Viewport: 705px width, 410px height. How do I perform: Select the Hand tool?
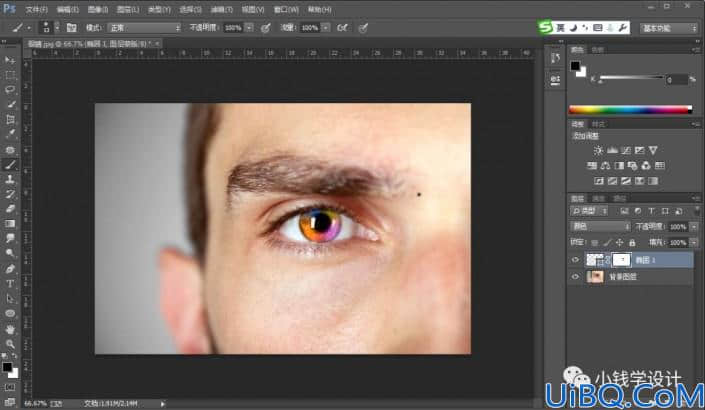click(10, 329)
